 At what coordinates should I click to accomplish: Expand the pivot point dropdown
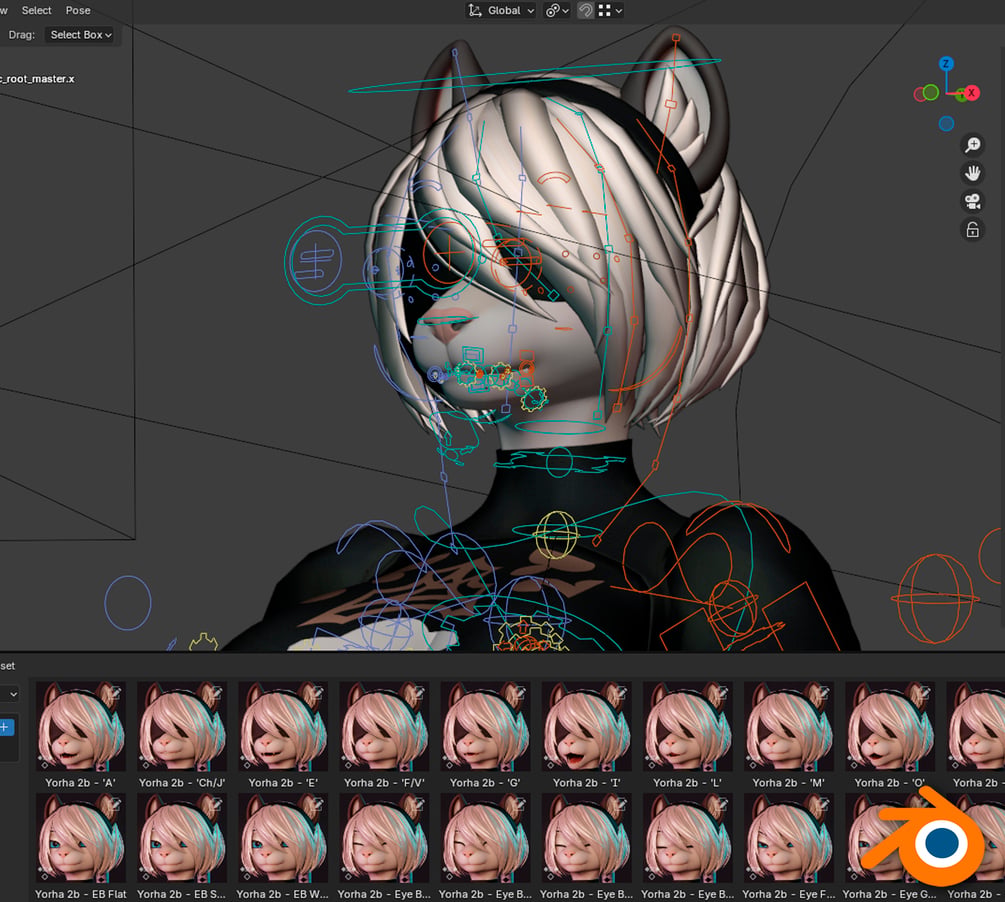tap(557, 10)
